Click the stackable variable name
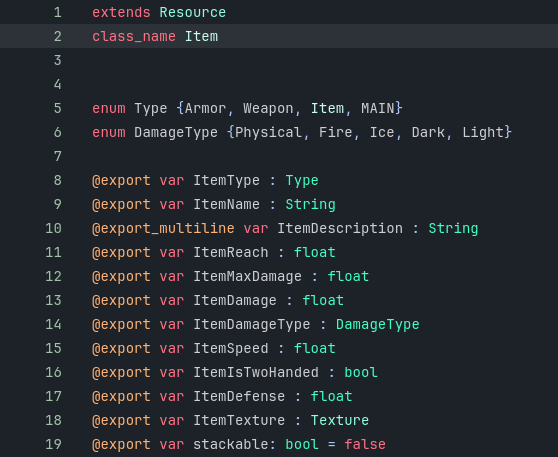This screenshot has height=457, width=558. tap(231, 444)
